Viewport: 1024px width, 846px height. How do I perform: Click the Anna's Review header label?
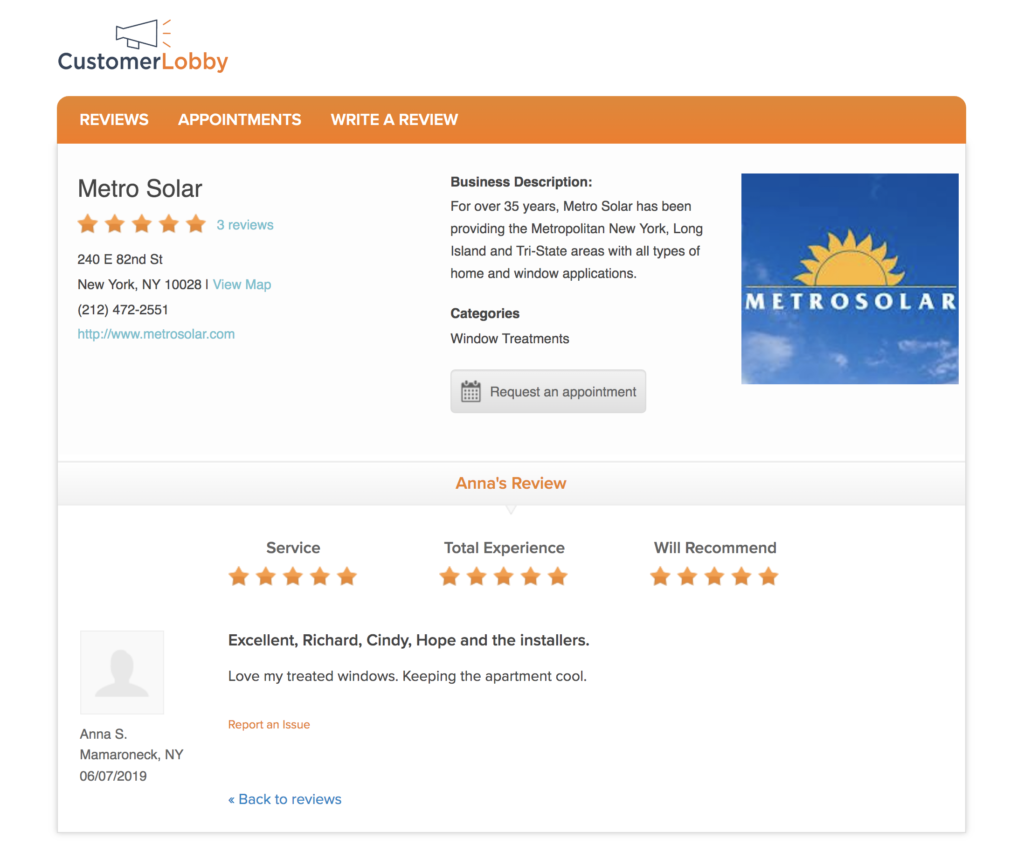coord(511,483)
